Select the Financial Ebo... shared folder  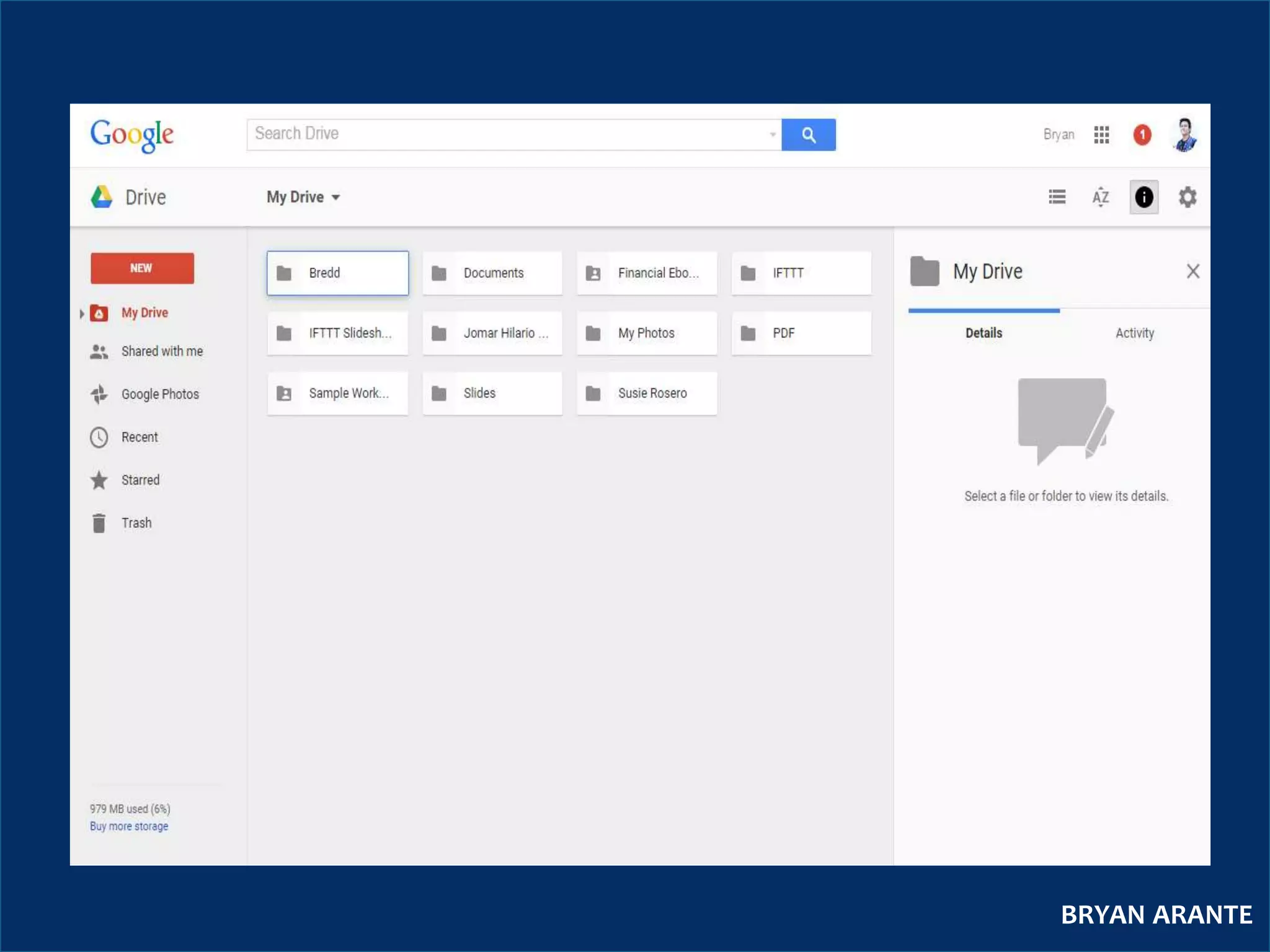646,273
